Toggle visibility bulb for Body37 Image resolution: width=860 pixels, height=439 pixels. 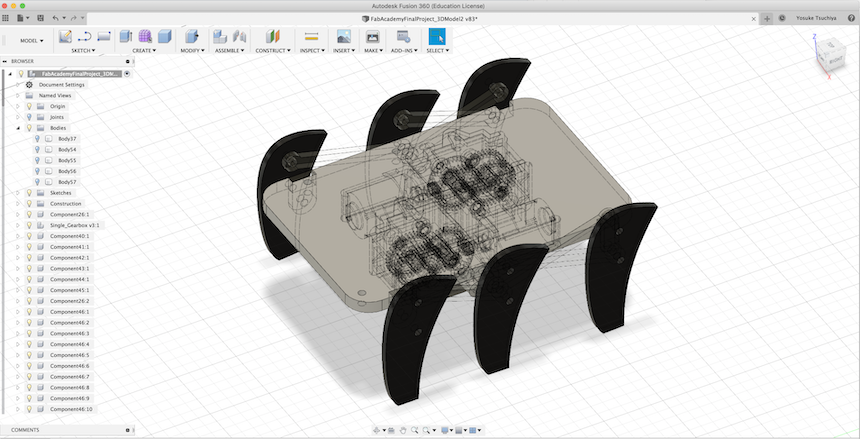pyautogui.click(x=38, y=139)
